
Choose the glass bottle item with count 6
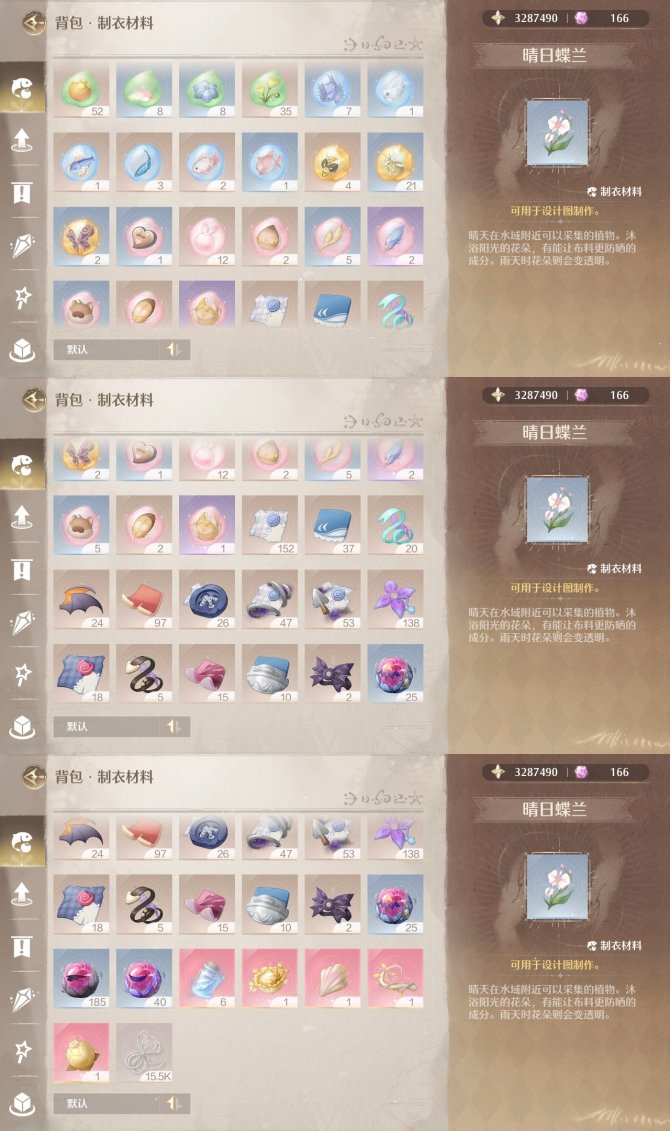[207, 979]
